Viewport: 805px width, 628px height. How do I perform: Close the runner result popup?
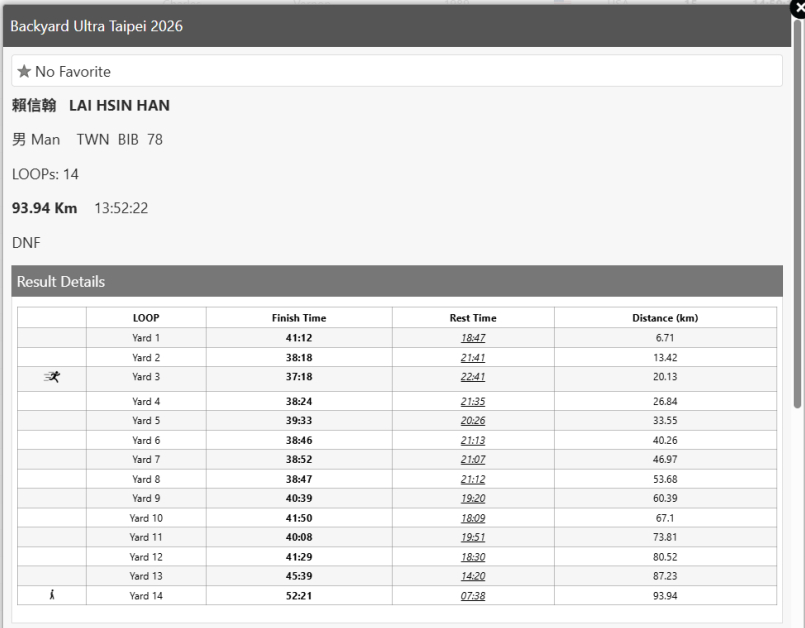coord(797,8)
